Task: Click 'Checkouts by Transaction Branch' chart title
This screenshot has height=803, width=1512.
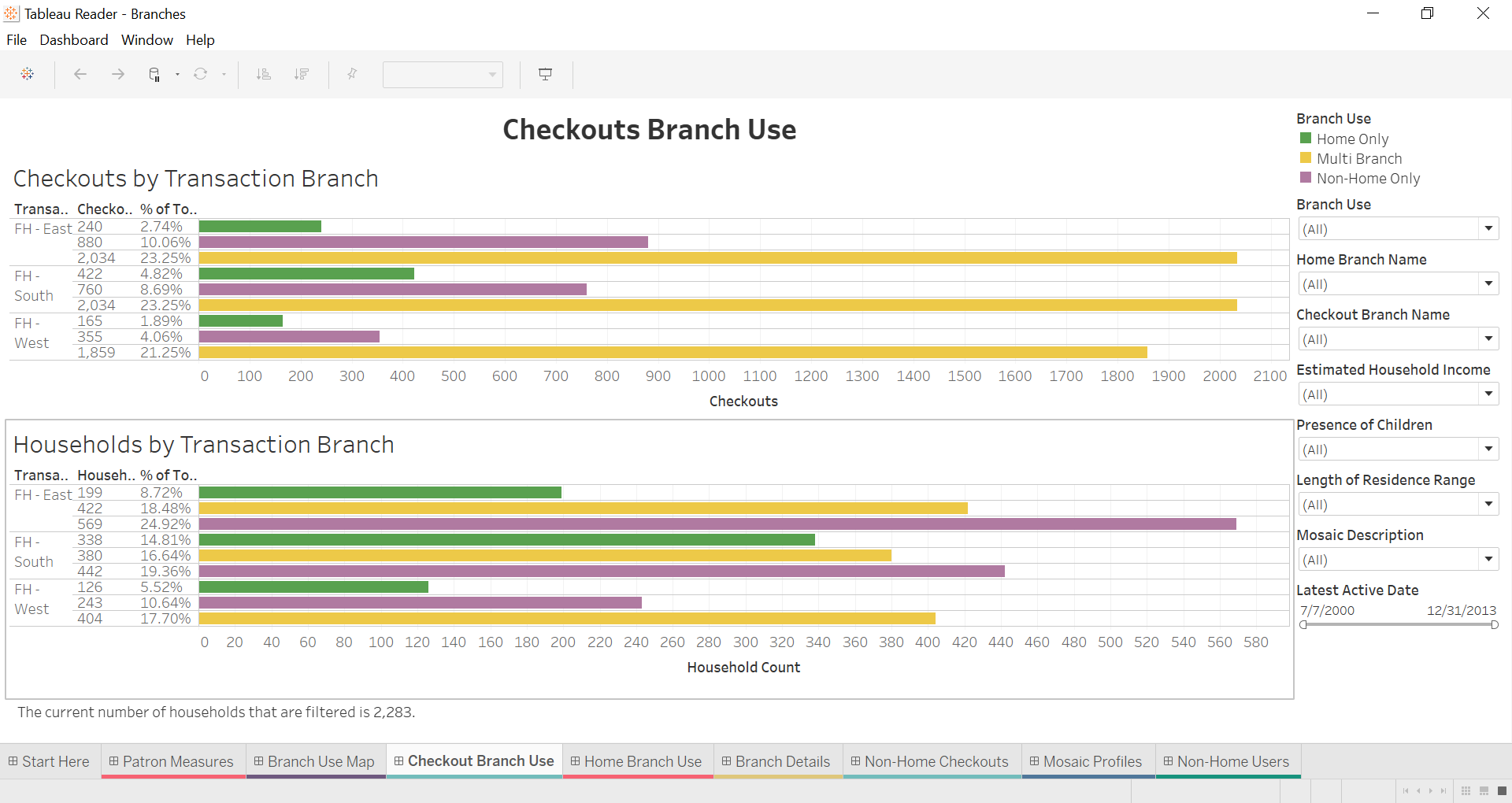Action: pos(196,179)
